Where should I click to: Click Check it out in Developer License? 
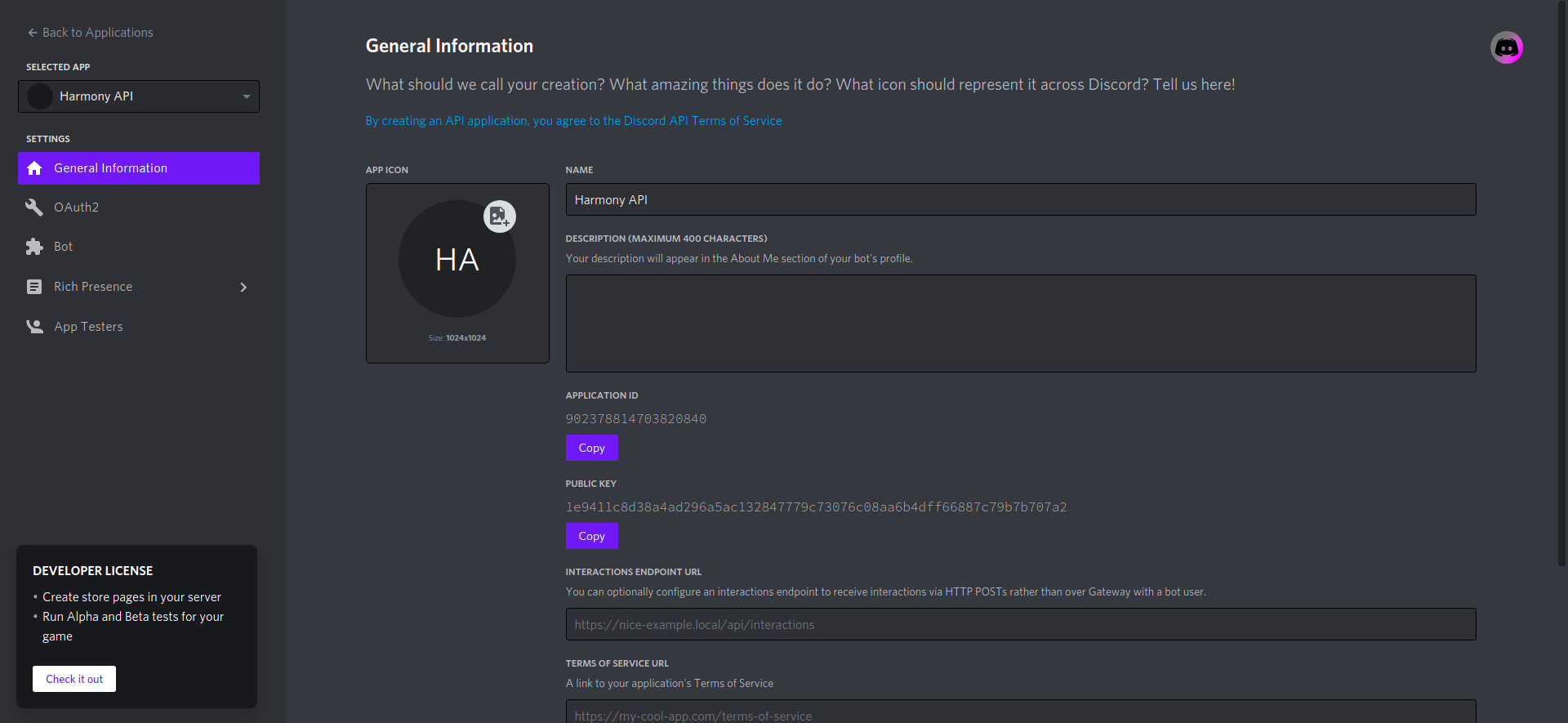pos(74,679)
